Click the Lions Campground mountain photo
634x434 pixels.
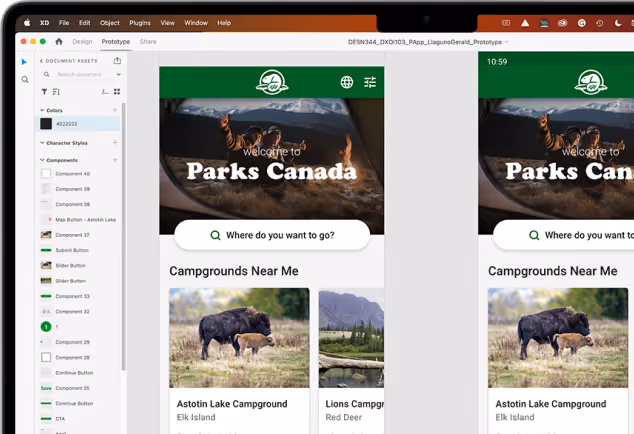(351, 338)
